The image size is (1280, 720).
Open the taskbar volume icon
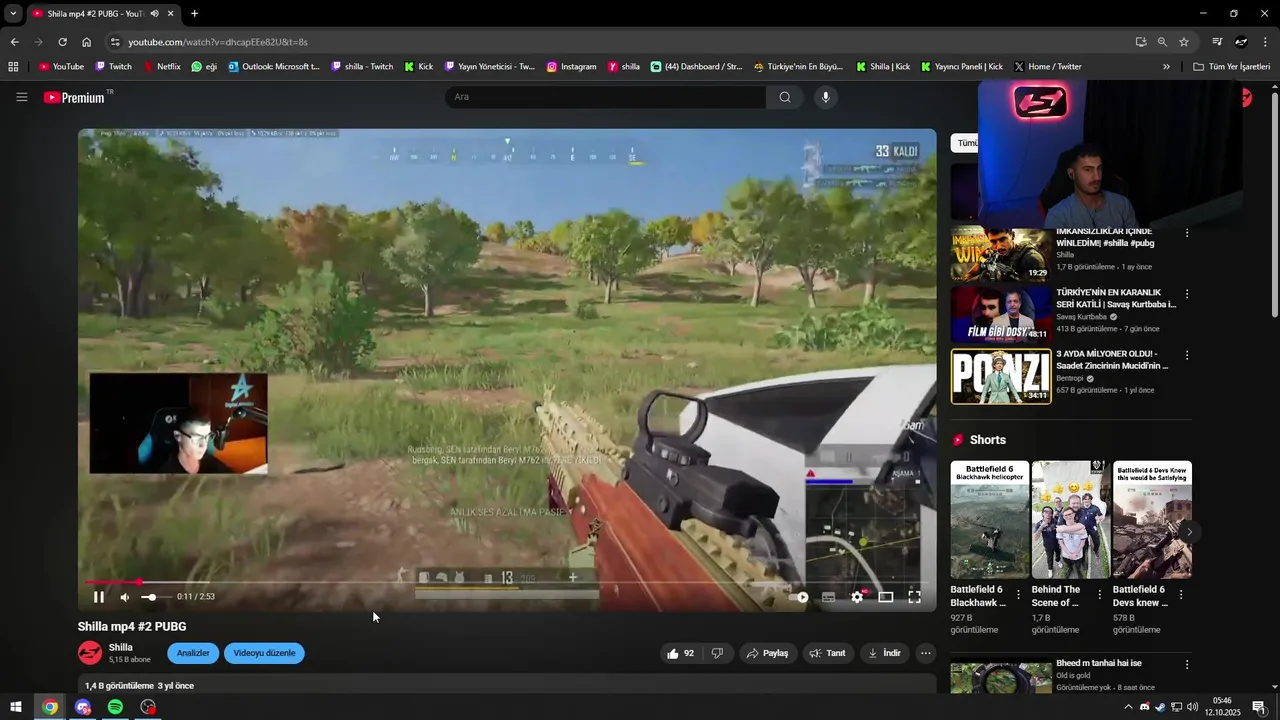point(1192,707)
